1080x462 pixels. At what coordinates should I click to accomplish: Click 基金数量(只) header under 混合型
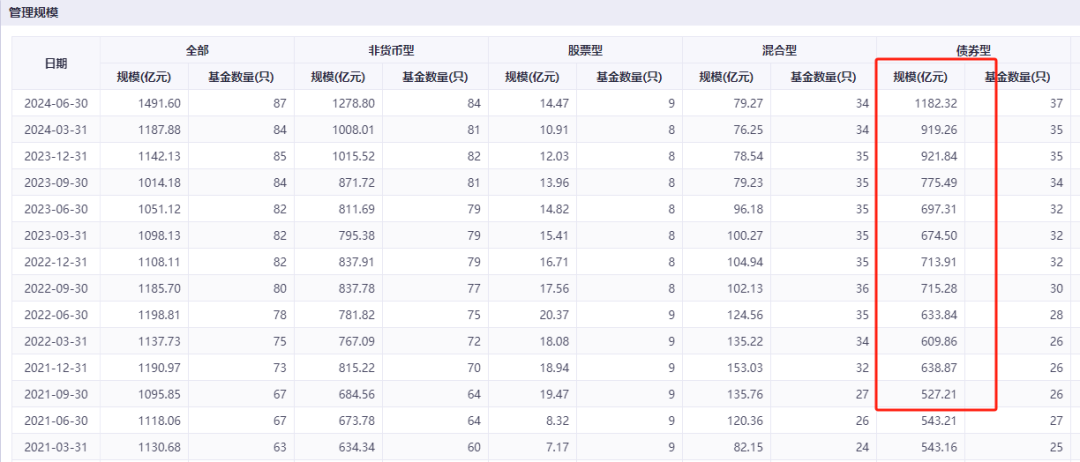click(823, 77)
